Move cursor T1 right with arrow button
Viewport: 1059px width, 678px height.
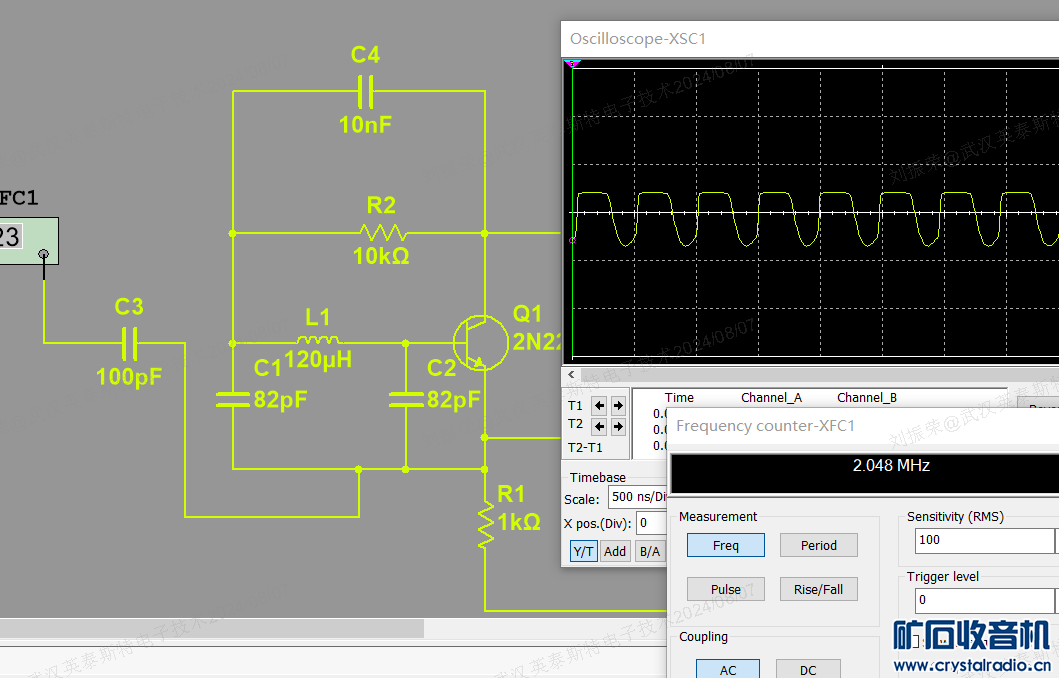[x=618, y=406]
